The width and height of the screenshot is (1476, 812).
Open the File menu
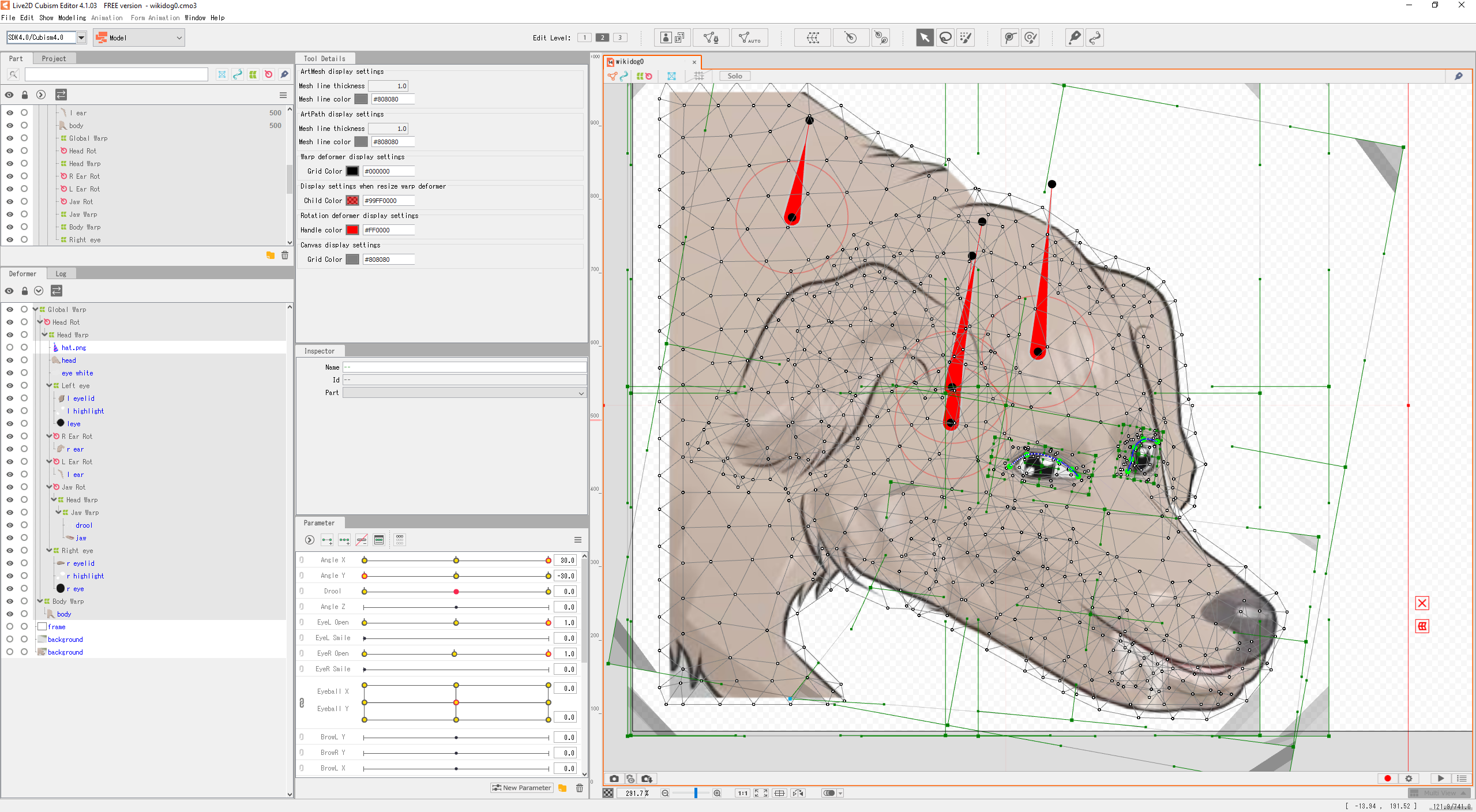8,18
